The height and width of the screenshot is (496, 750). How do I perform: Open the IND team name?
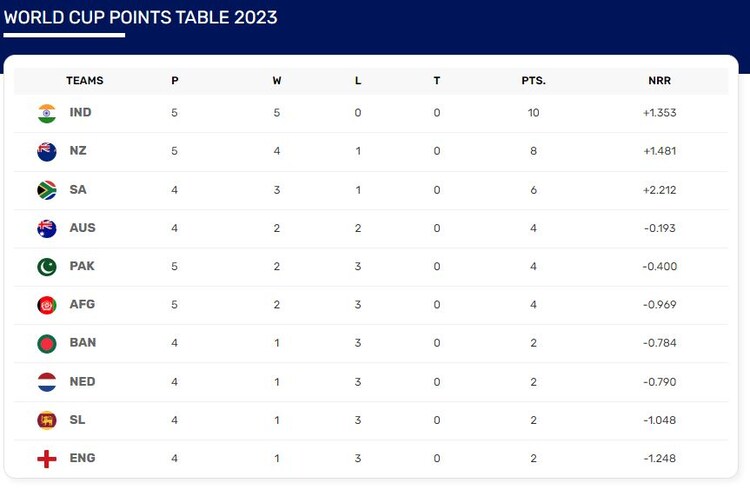[x=81, y=113]
